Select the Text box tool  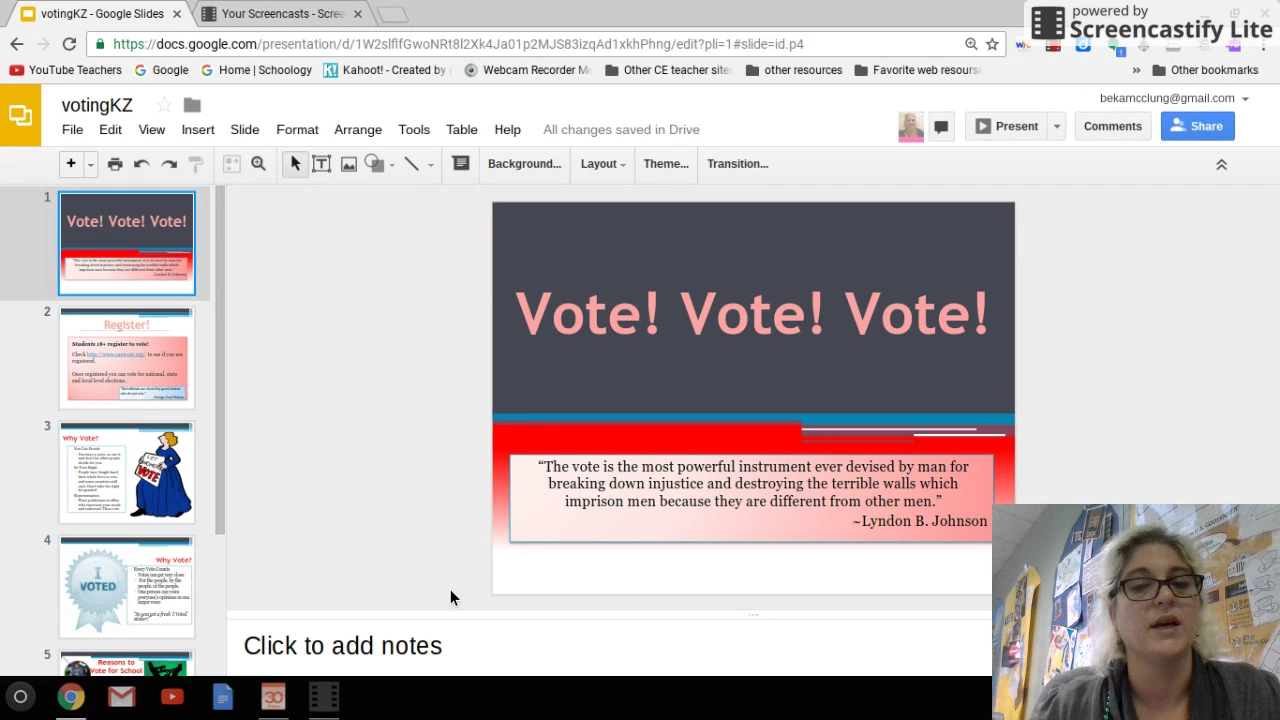(x=321, y=164)
